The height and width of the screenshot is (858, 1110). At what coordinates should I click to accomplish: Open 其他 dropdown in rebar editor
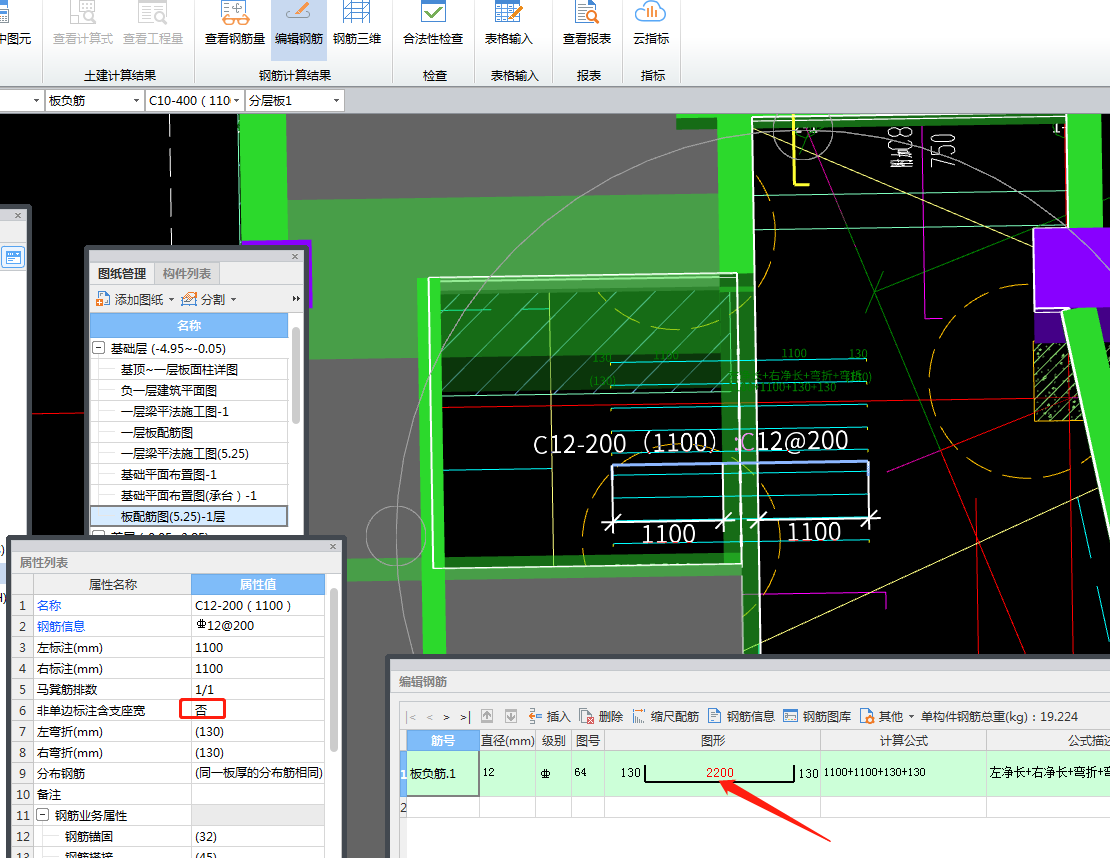coord(887,716)
